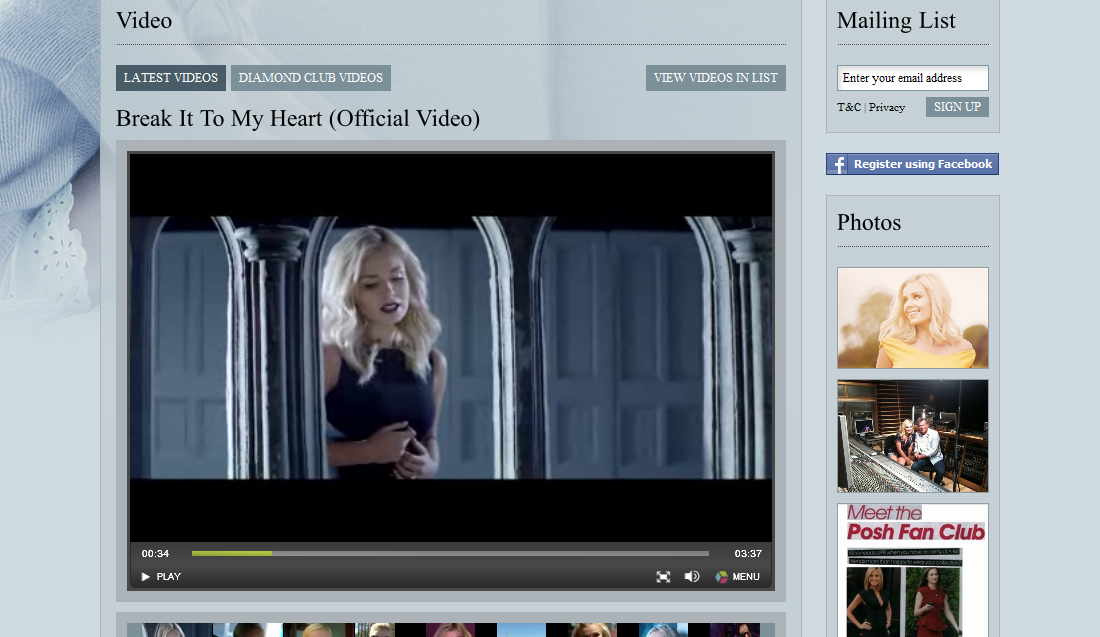Screen dimensions: 1100x637
Task: Seek on the video progress bar
Action: [x=450, y=554]
